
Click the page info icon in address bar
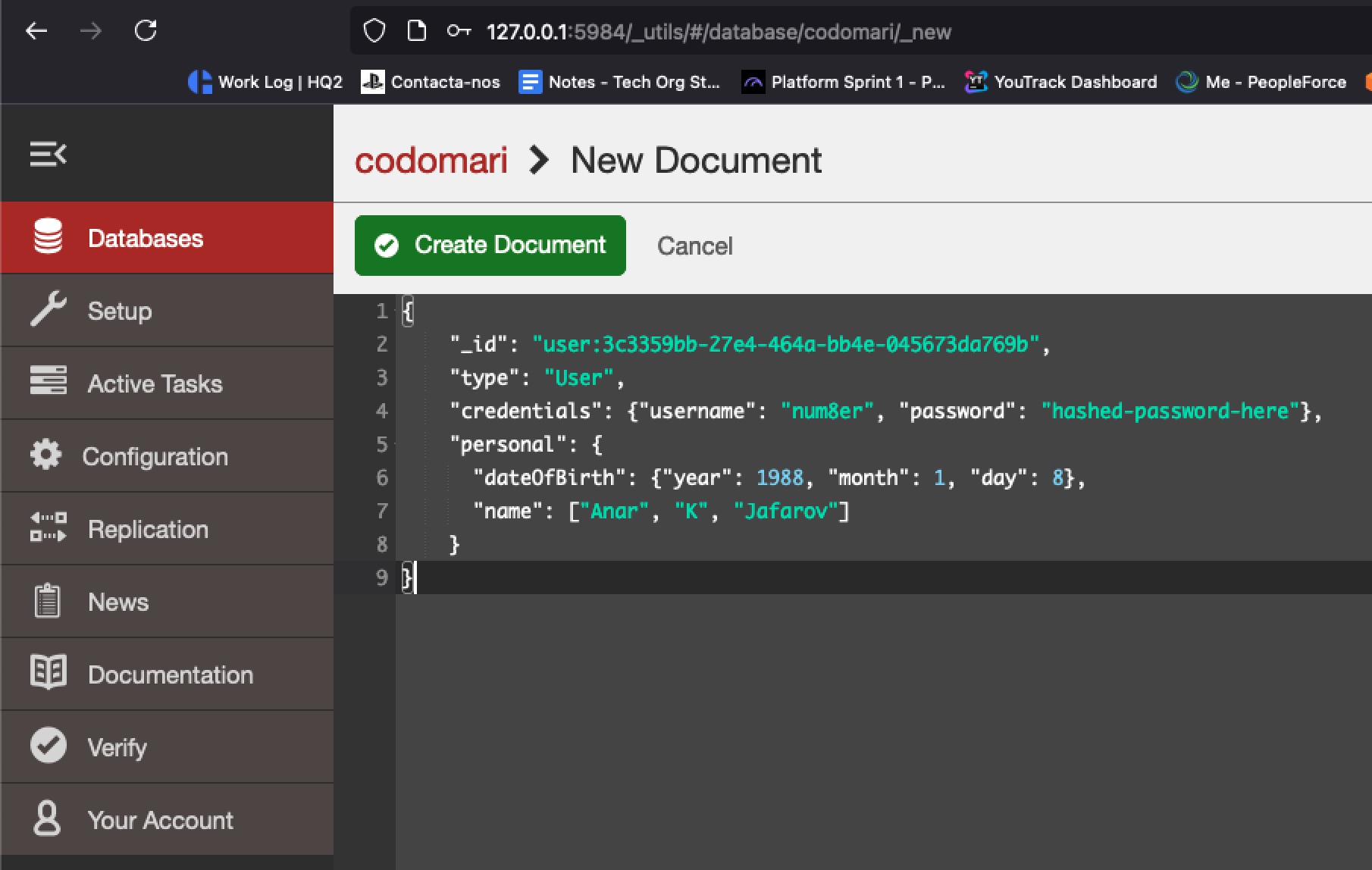[416, 31]
